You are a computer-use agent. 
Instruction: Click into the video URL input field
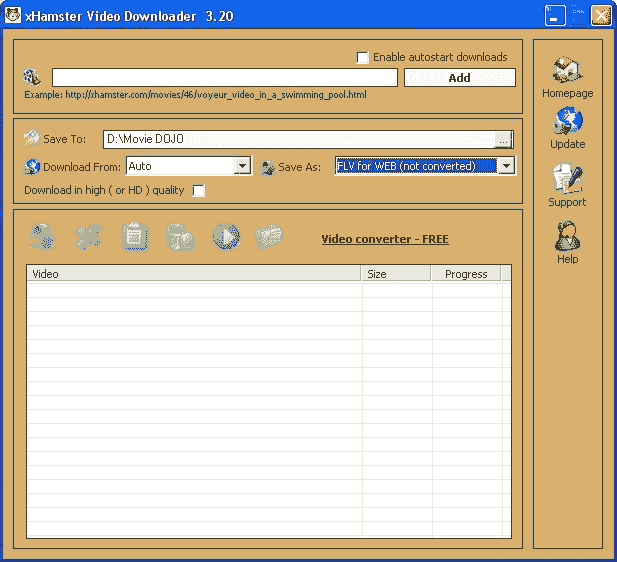tap(225, 77)
